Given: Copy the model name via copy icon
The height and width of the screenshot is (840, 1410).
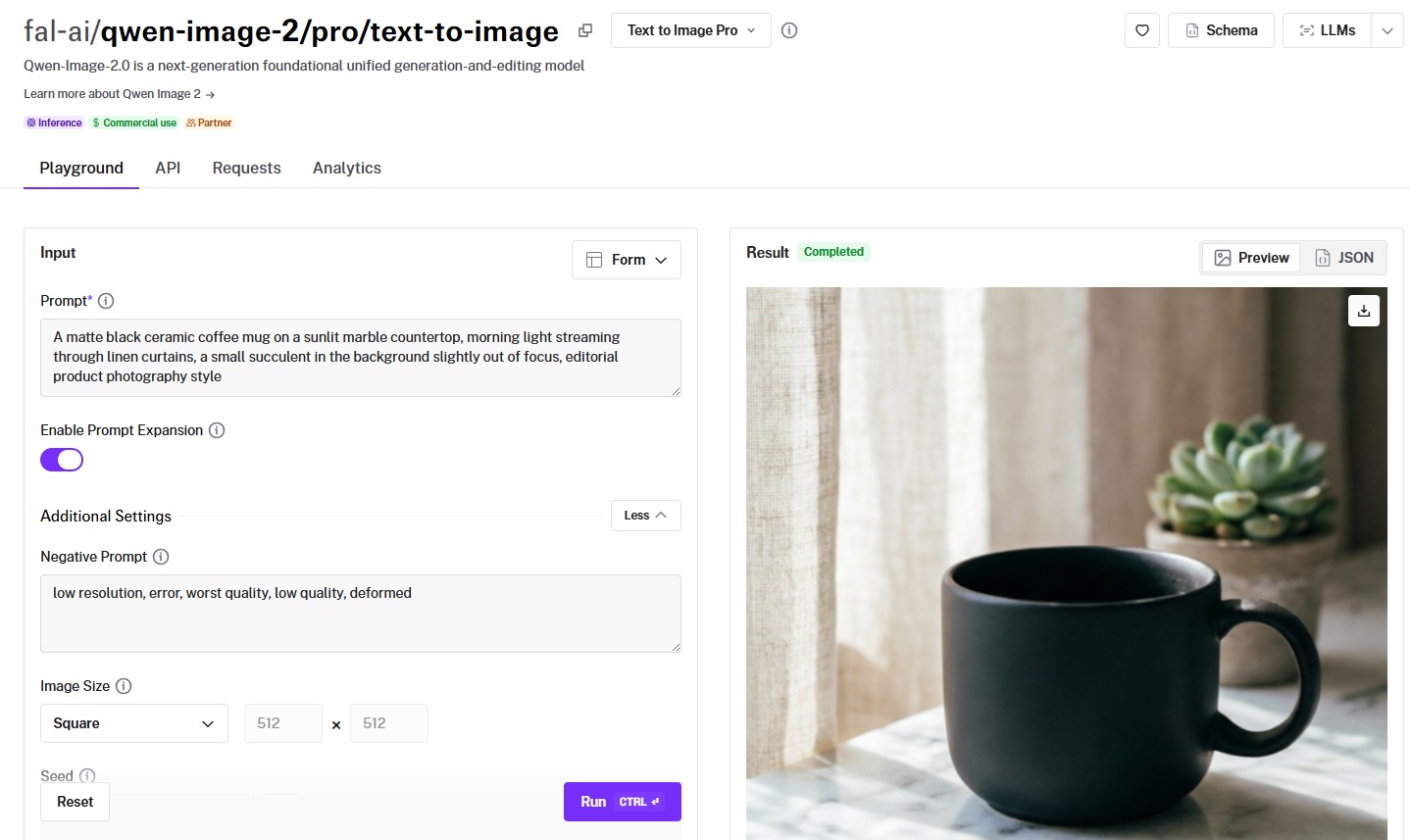Looking at the screenshot, I should point(585,30).
